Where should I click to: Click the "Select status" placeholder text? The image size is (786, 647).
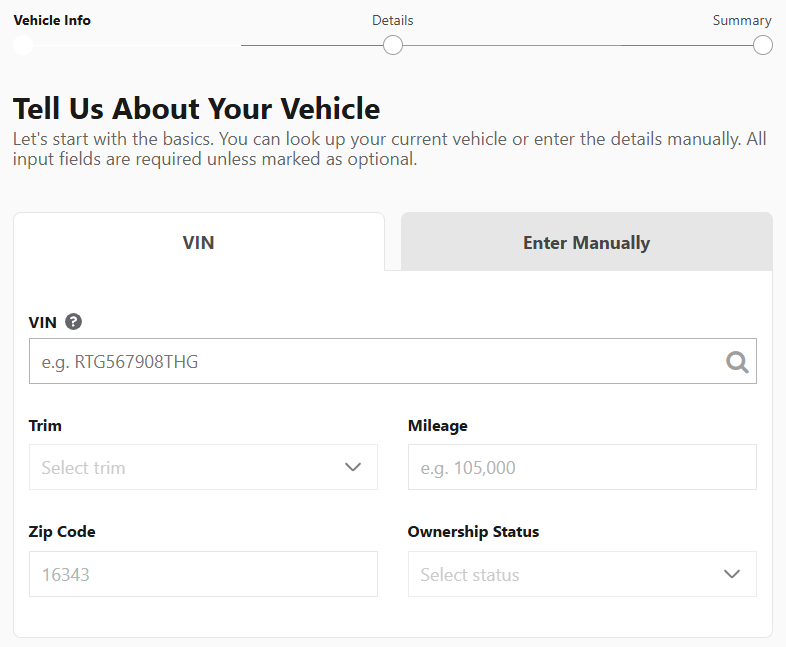(x=470, y=574)
